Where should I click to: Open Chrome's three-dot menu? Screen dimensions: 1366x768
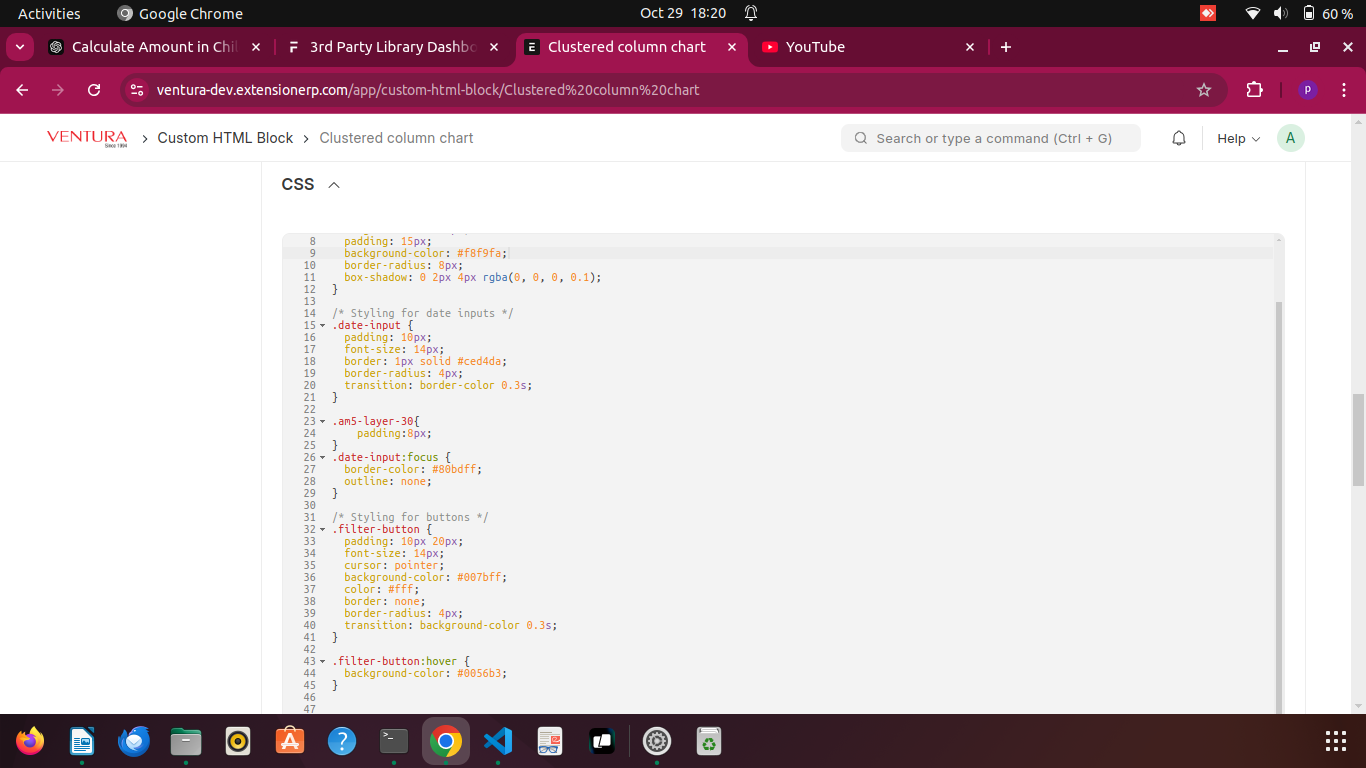click(x=1343, y=90)
